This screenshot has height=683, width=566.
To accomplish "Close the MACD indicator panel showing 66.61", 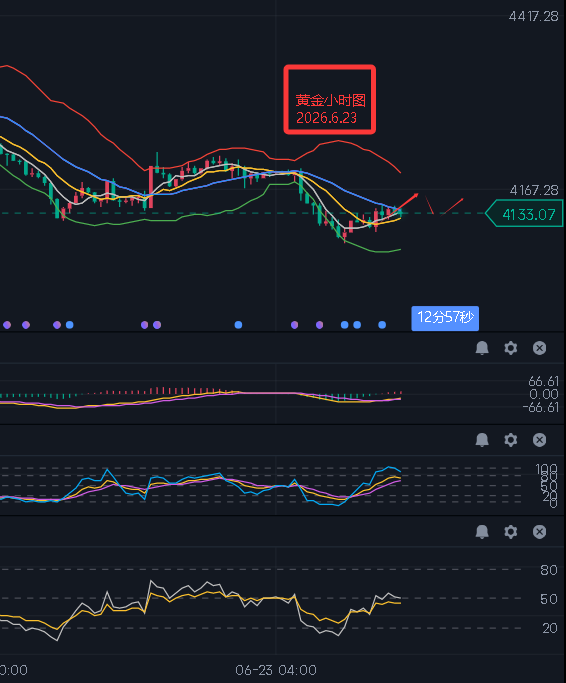I will (539, 348).
